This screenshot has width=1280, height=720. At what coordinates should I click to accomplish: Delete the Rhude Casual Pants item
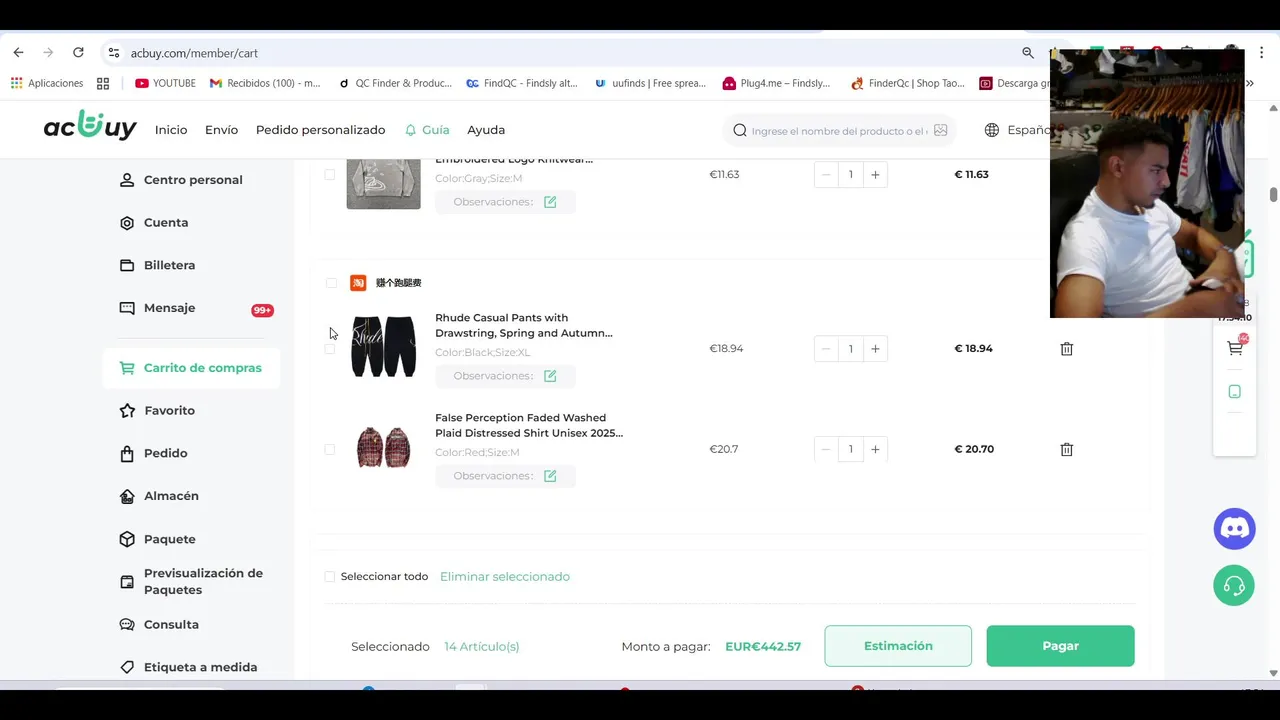(1067, 349)
